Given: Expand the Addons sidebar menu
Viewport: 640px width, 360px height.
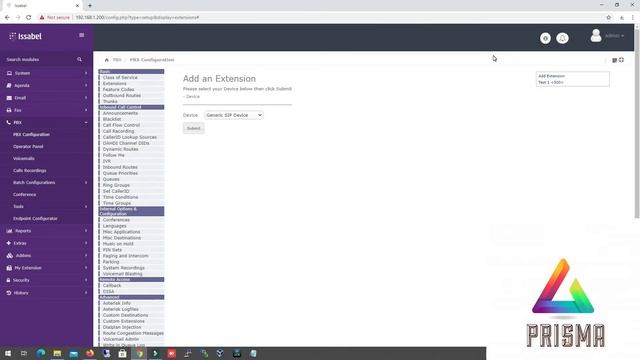Looking at the screenshot, I should [x=47, y=256].
